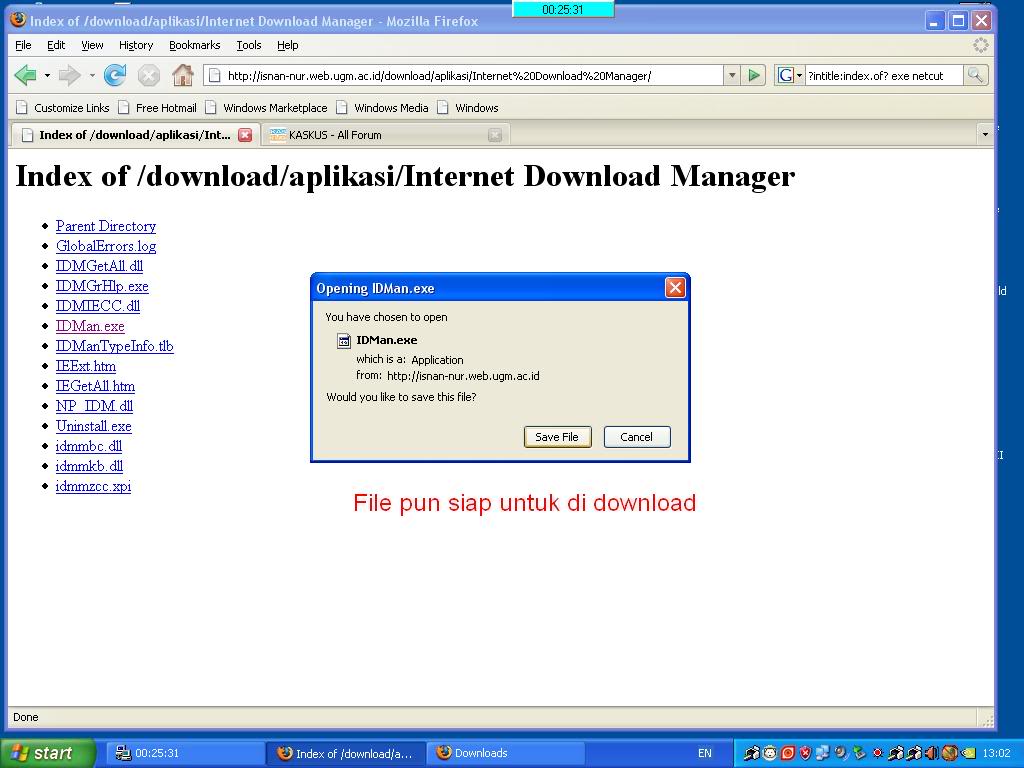Open the Edit menu
Image resolution: width=1024 pixels, height=768 pixels.
pyautogui.click(x=56, y=45)
